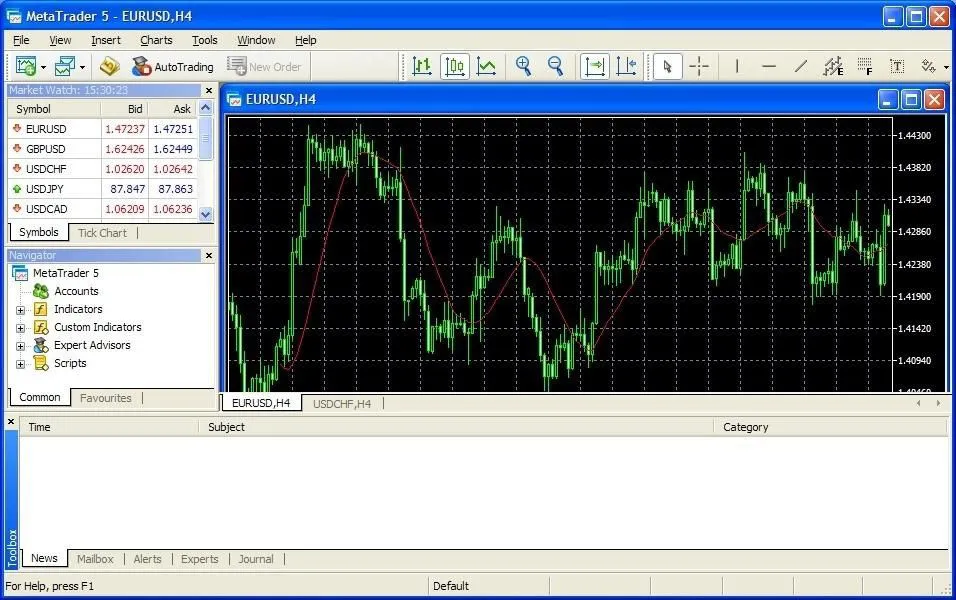This screenshot has width=956, height=600.
Task: Switch to the USDCHF,H4 chart tab
Action: tap(341, 404)
